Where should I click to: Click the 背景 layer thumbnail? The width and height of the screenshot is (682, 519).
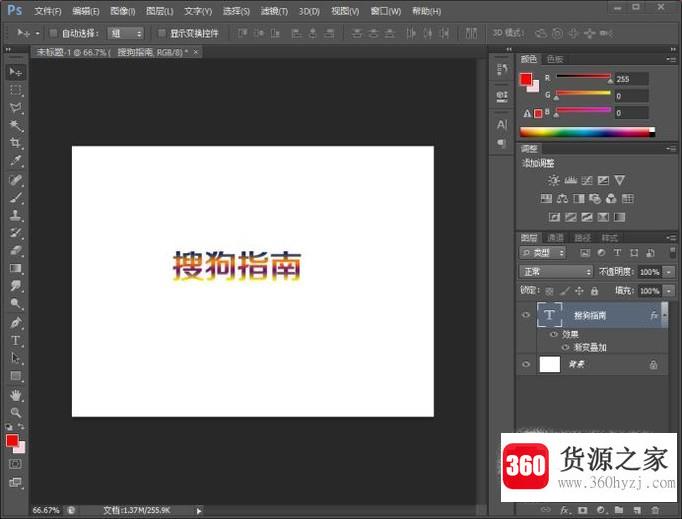pyautogui.click(x=550, y=364)
